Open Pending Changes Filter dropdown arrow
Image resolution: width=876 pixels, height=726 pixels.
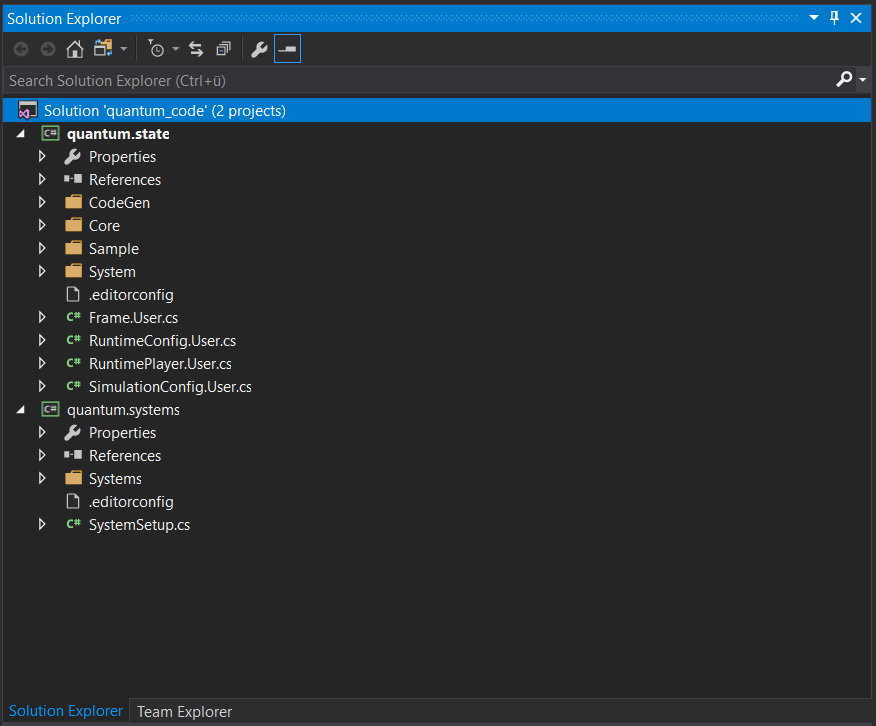coord(175,49)
